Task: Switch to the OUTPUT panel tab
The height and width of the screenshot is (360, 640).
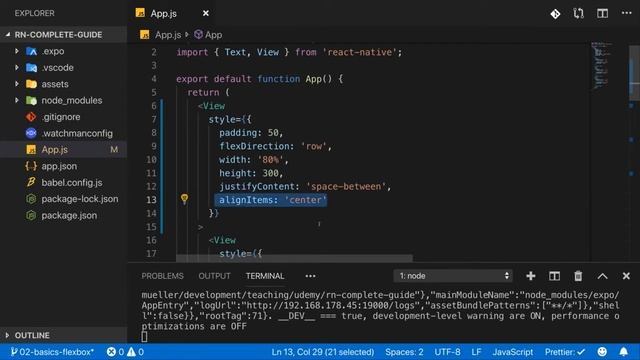Action: click(214, 276)
